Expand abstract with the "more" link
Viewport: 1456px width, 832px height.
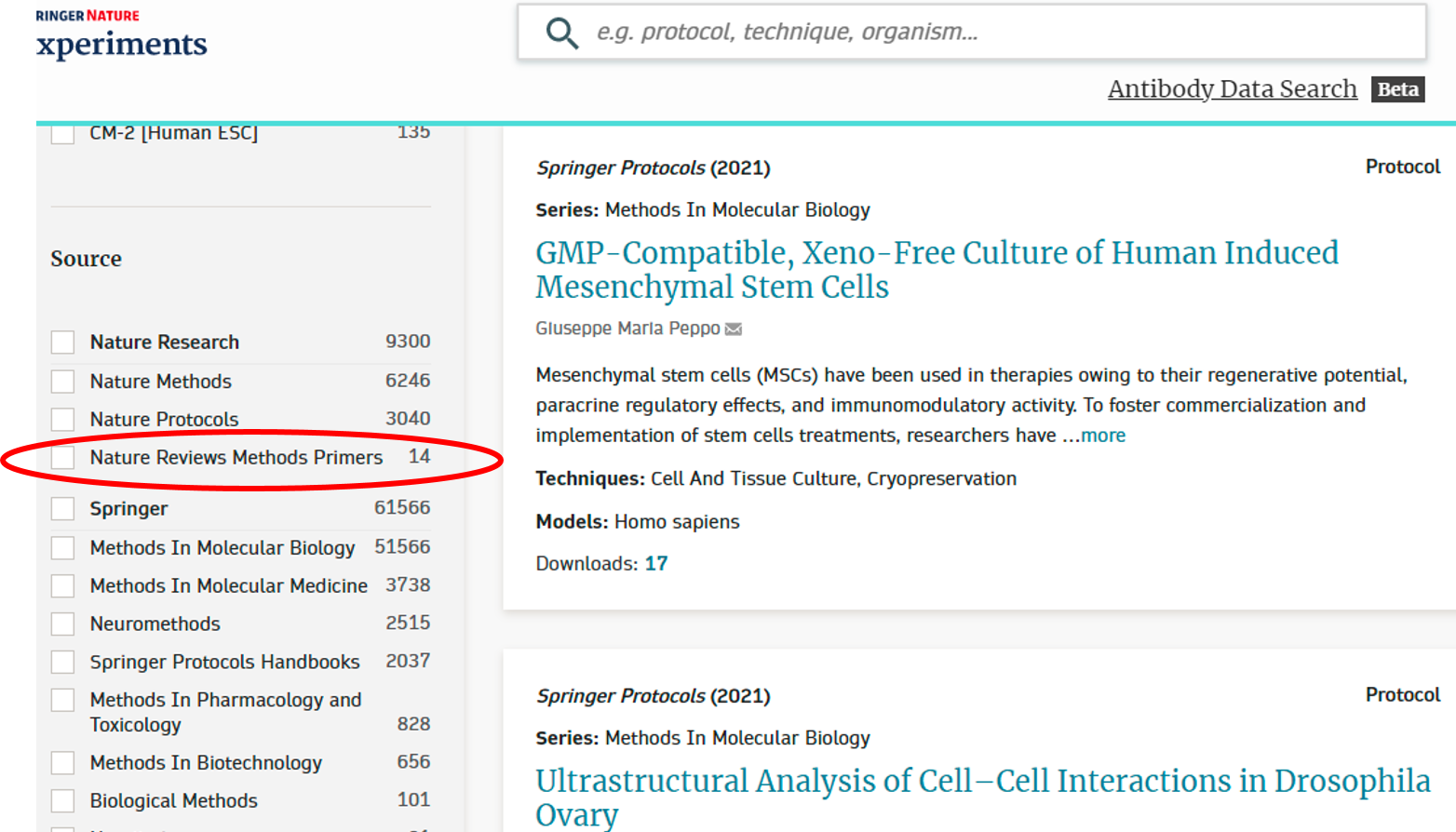1103,436
